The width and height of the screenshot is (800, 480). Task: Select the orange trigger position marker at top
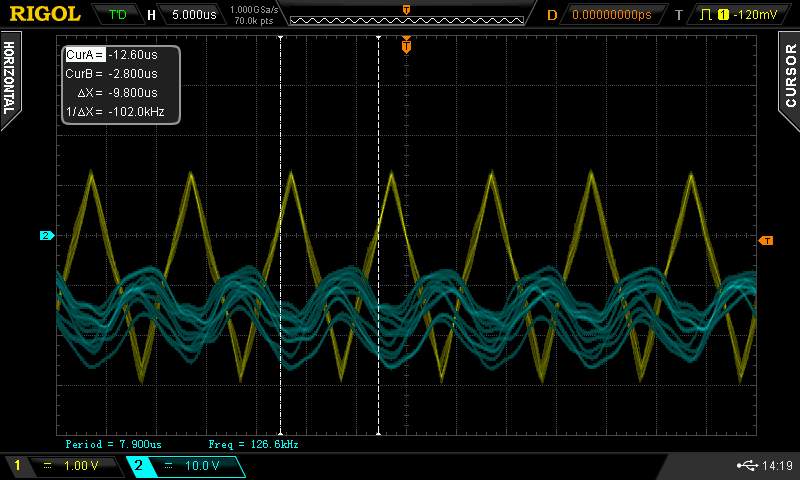pos(406,46)
